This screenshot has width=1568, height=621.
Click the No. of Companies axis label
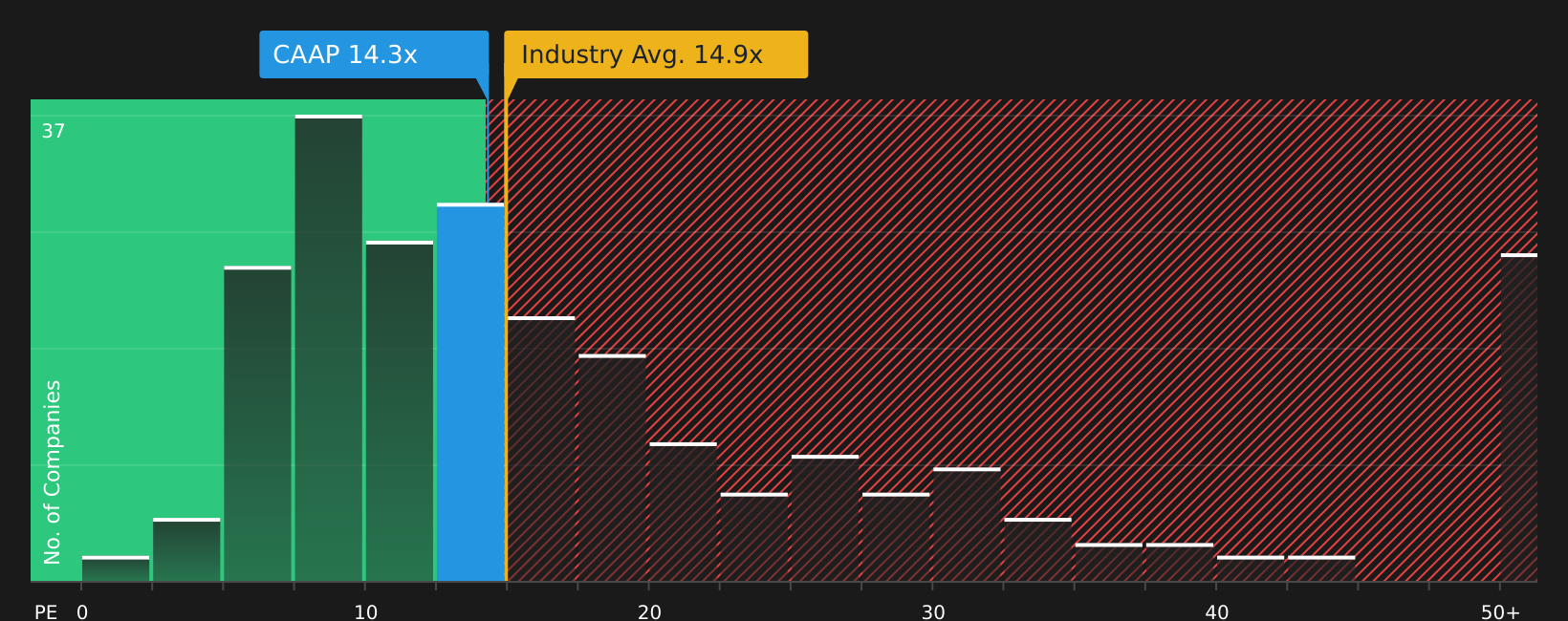[x=53, y=472]
